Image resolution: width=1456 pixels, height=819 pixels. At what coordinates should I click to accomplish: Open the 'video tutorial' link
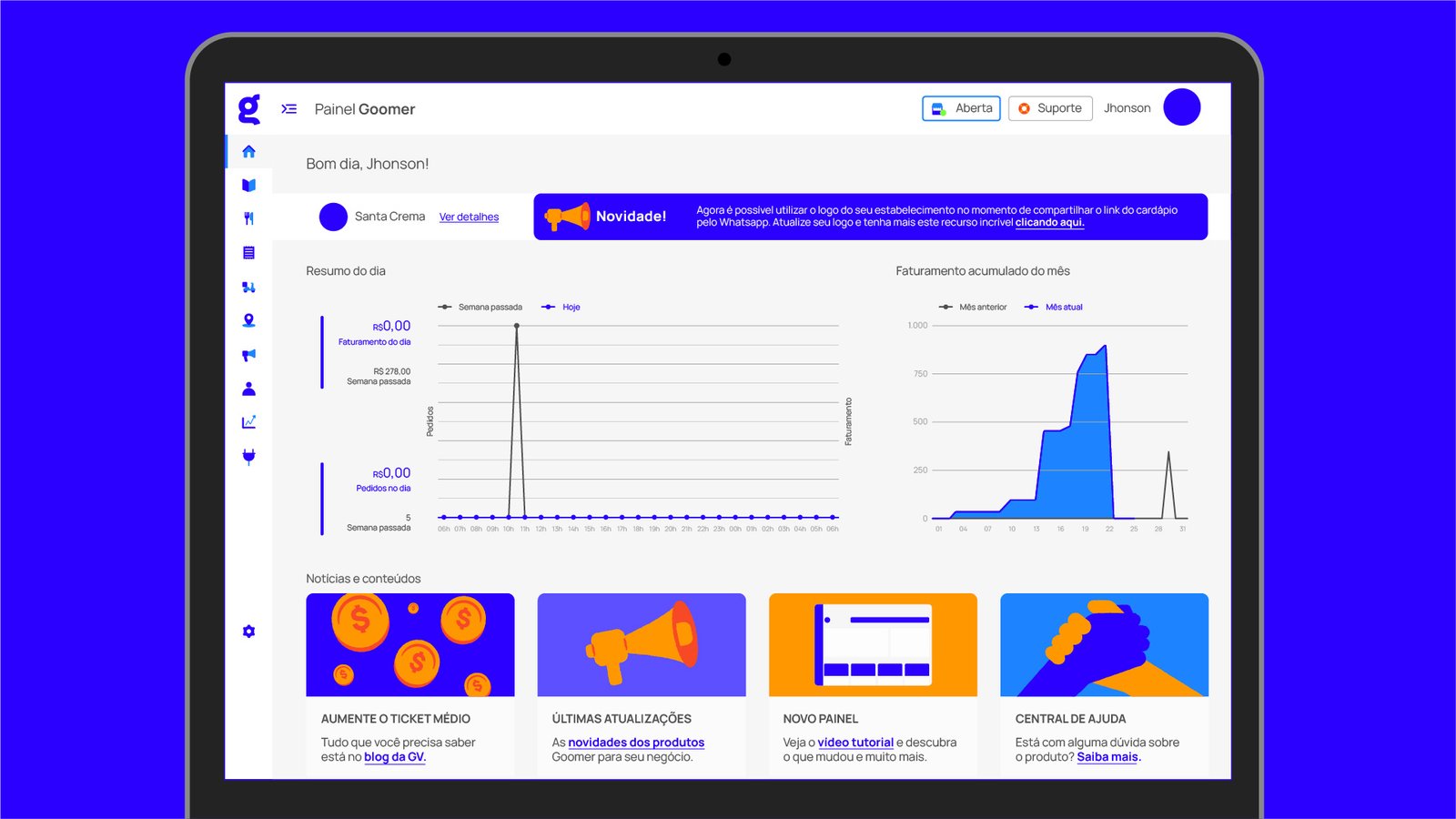tap(855, 743)
